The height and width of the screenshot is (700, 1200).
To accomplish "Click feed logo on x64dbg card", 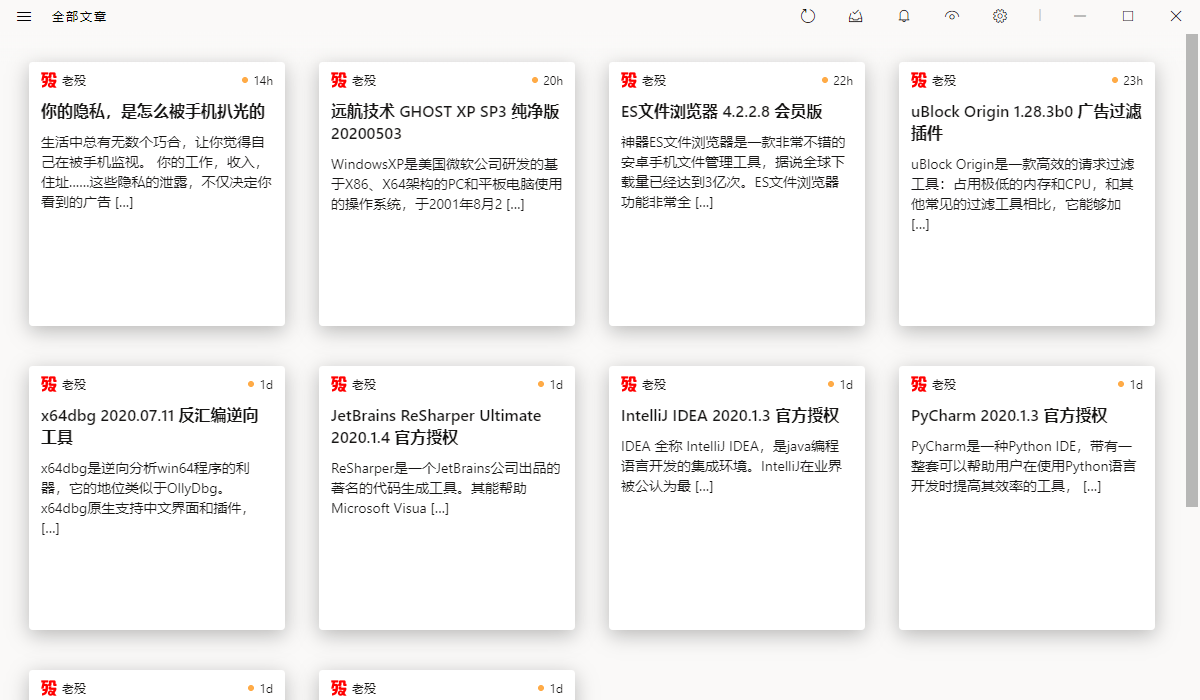I will [x=49, y=384].
